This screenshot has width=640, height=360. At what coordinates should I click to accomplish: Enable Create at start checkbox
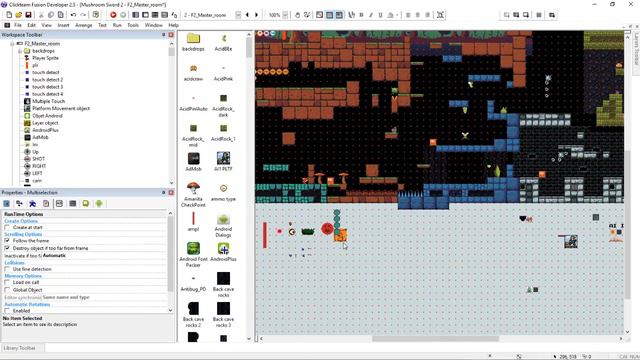click(x=7, y=227)
